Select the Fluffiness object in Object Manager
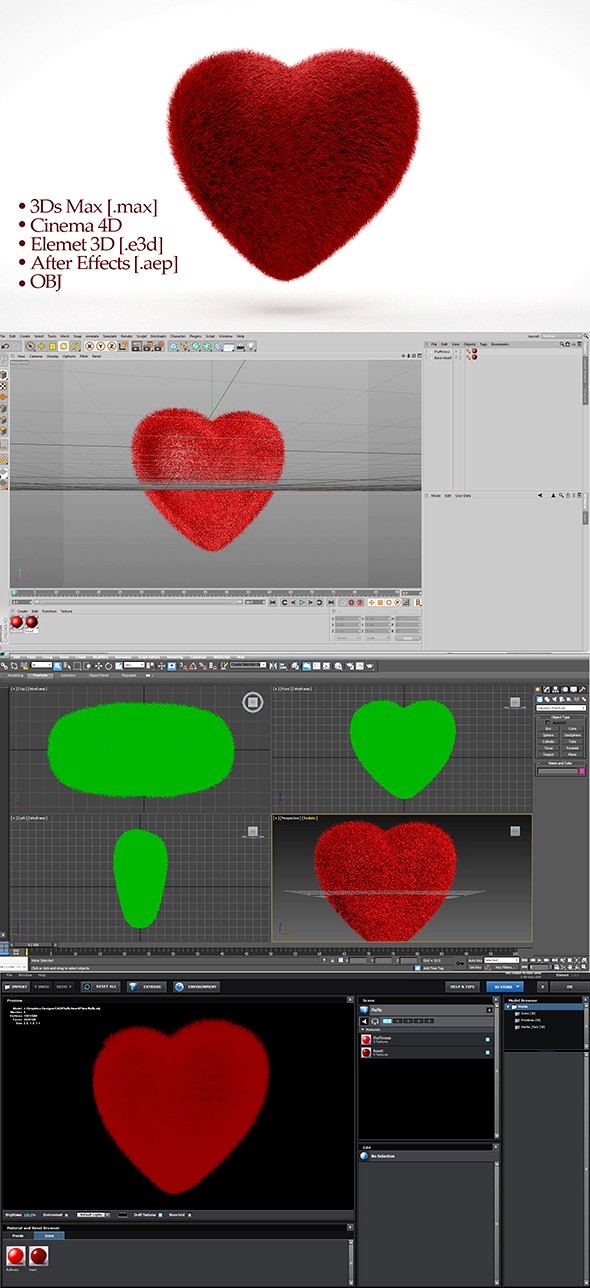Screen dimensions: 590x1288 [x=444, y=351]
